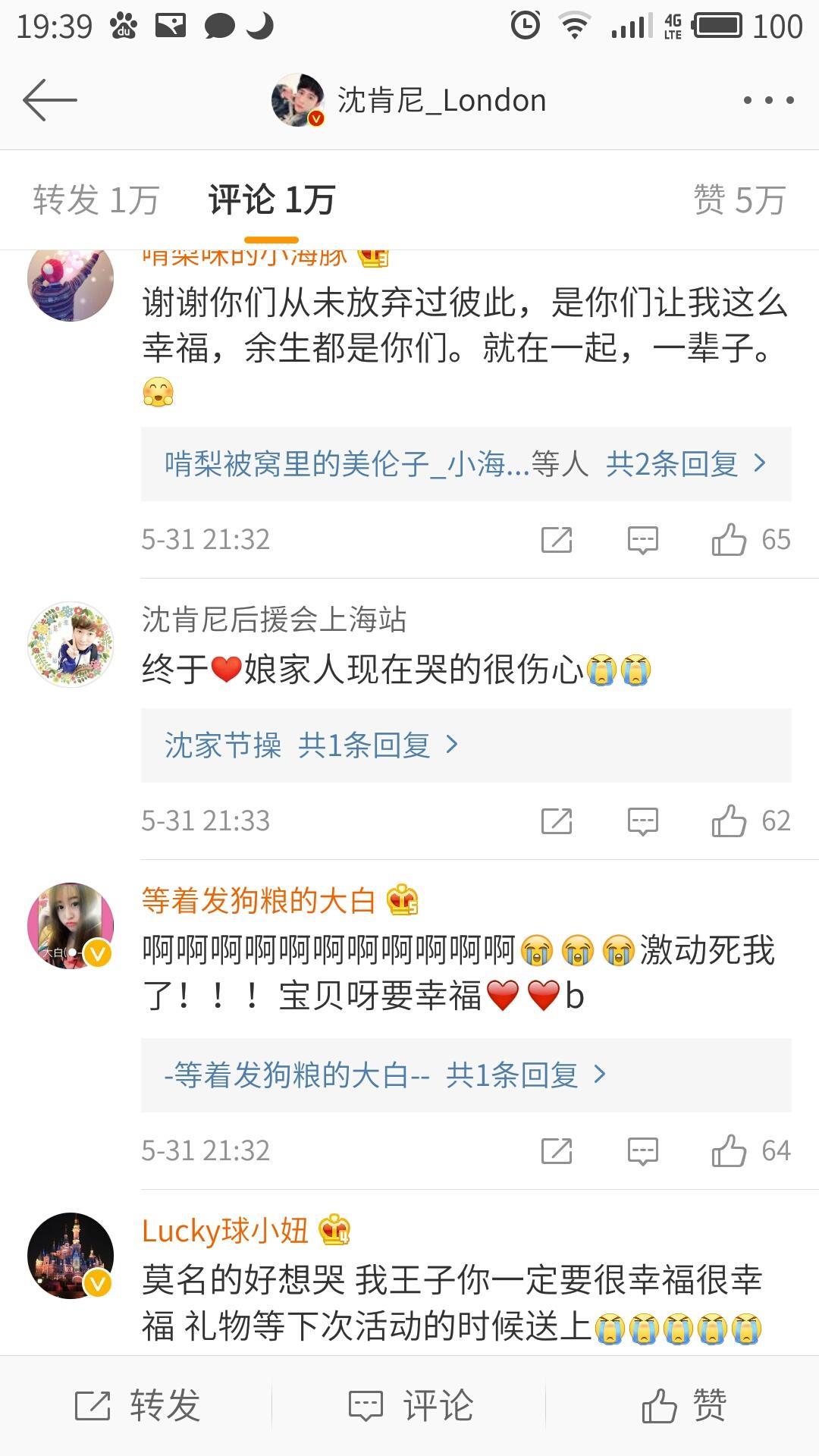
Task: Tap the bottom 评论 comment button
Action: pyautogui.click(x=410, y=1405)
